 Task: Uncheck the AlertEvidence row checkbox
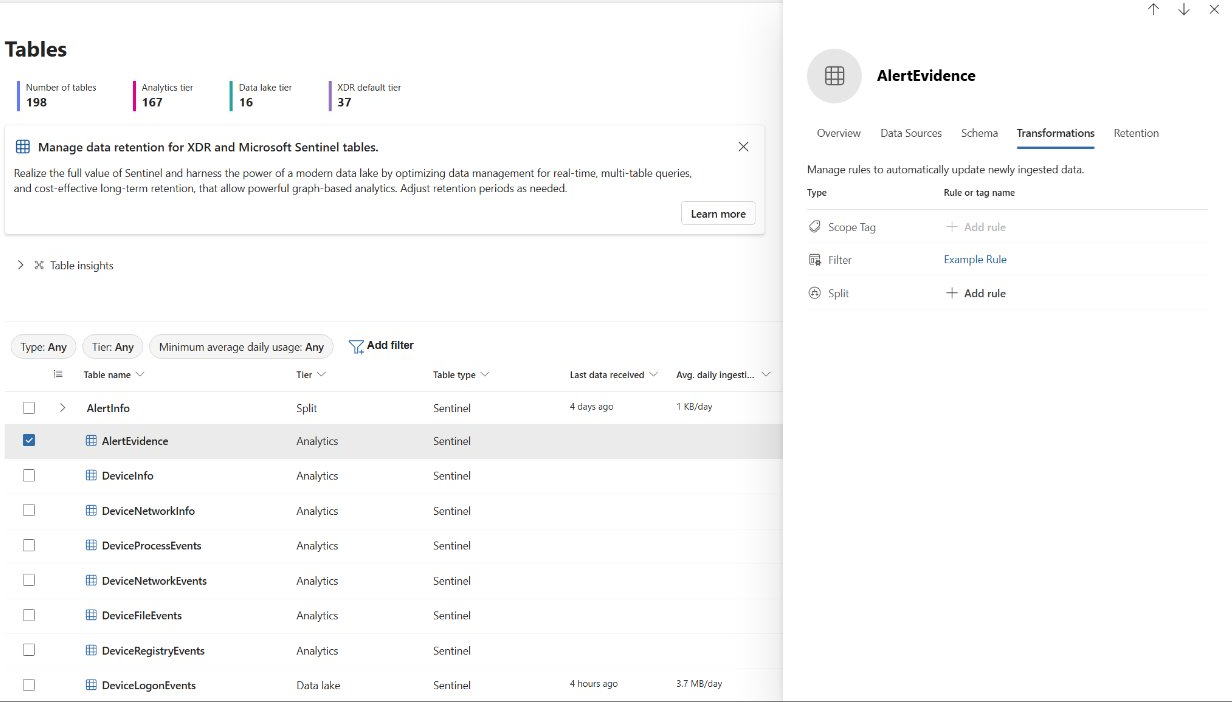[x=29, y=440]
